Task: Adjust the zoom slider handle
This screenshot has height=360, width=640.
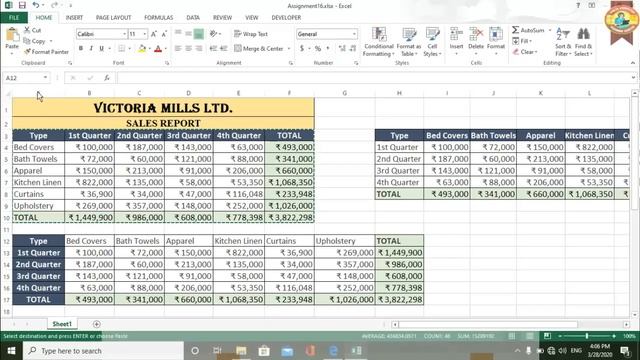Action: [x=587, y=336]
